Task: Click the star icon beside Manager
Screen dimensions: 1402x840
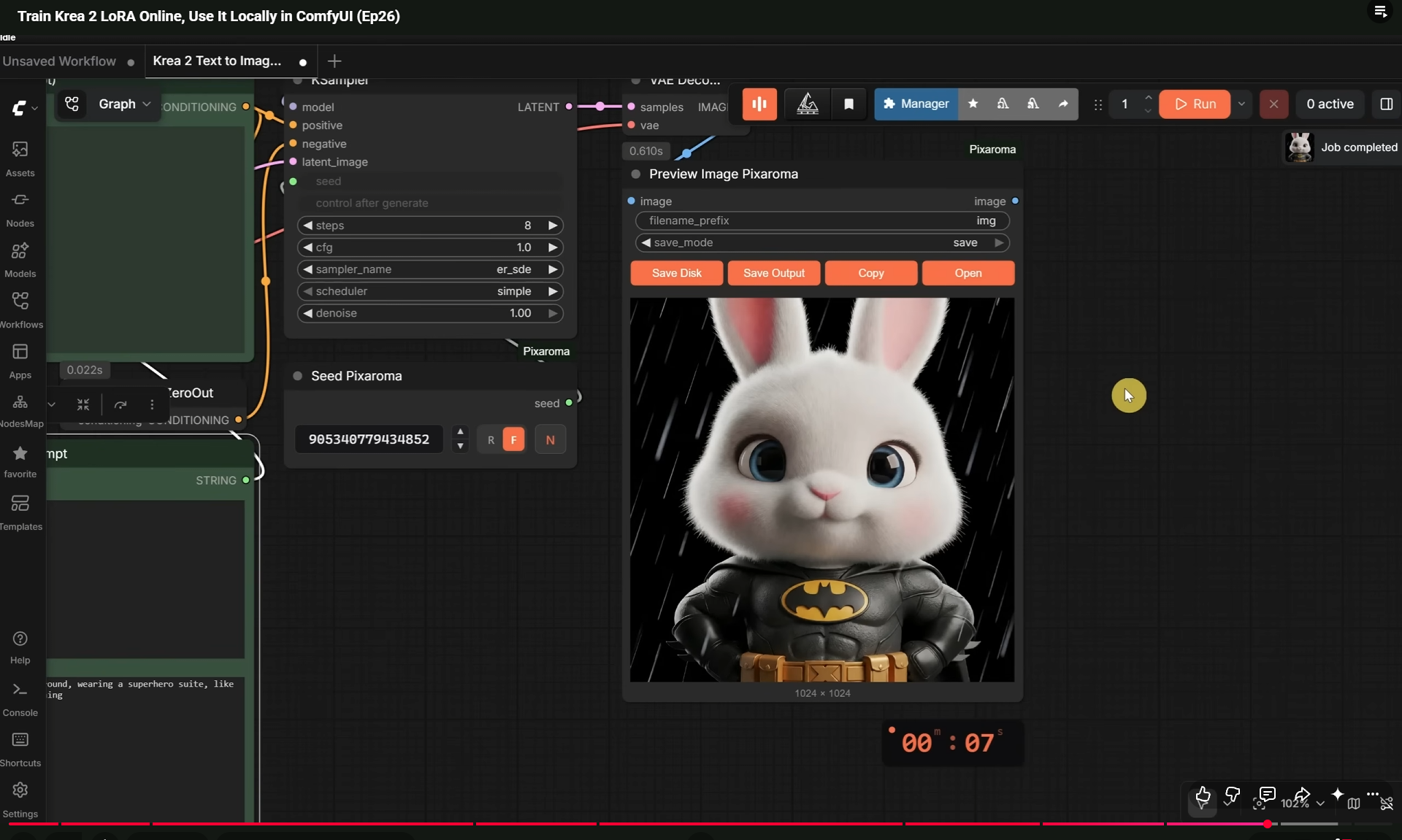Action: point(973,104)
